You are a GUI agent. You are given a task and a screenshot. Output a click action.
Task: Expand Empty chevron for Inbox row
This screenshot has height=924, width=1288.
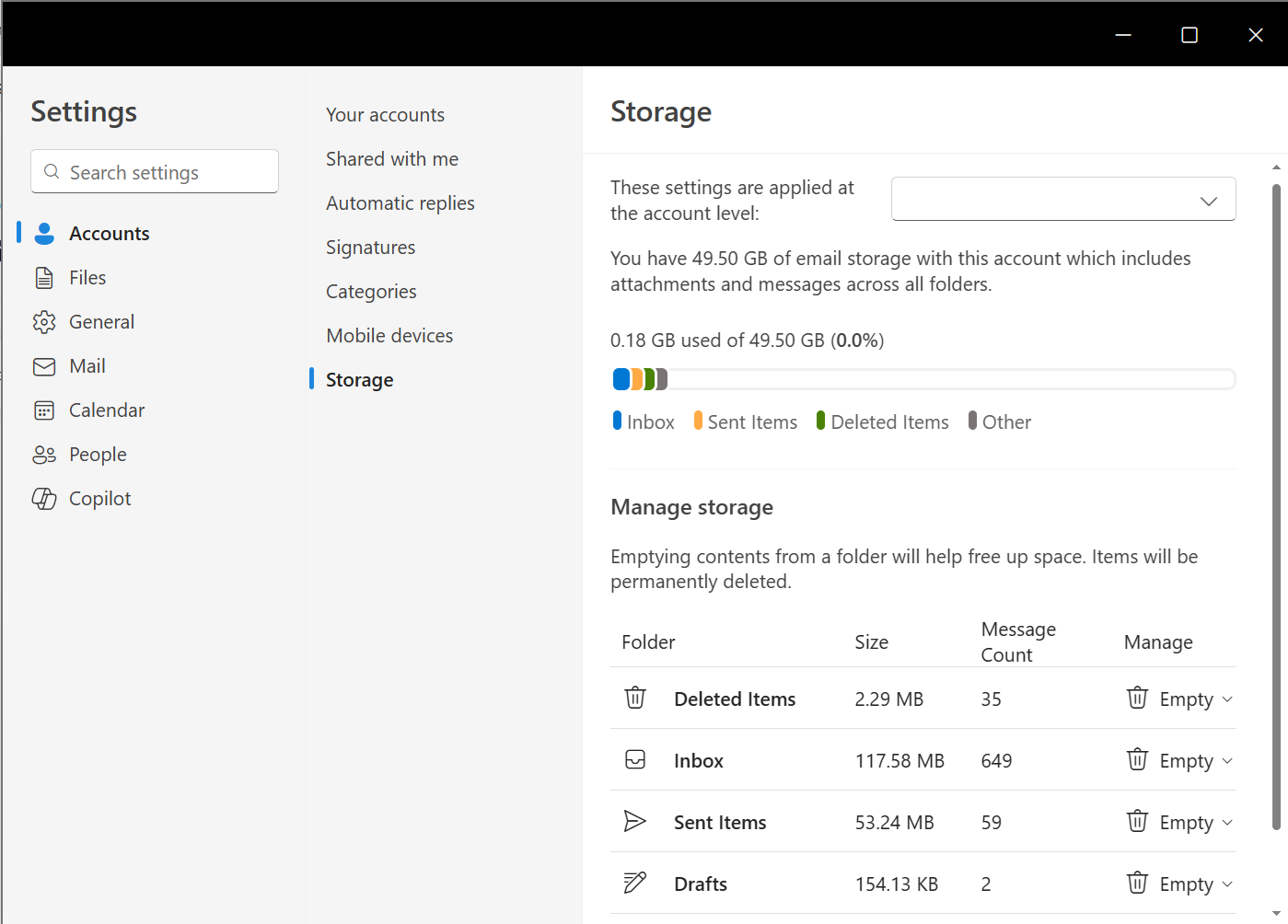1227,761
